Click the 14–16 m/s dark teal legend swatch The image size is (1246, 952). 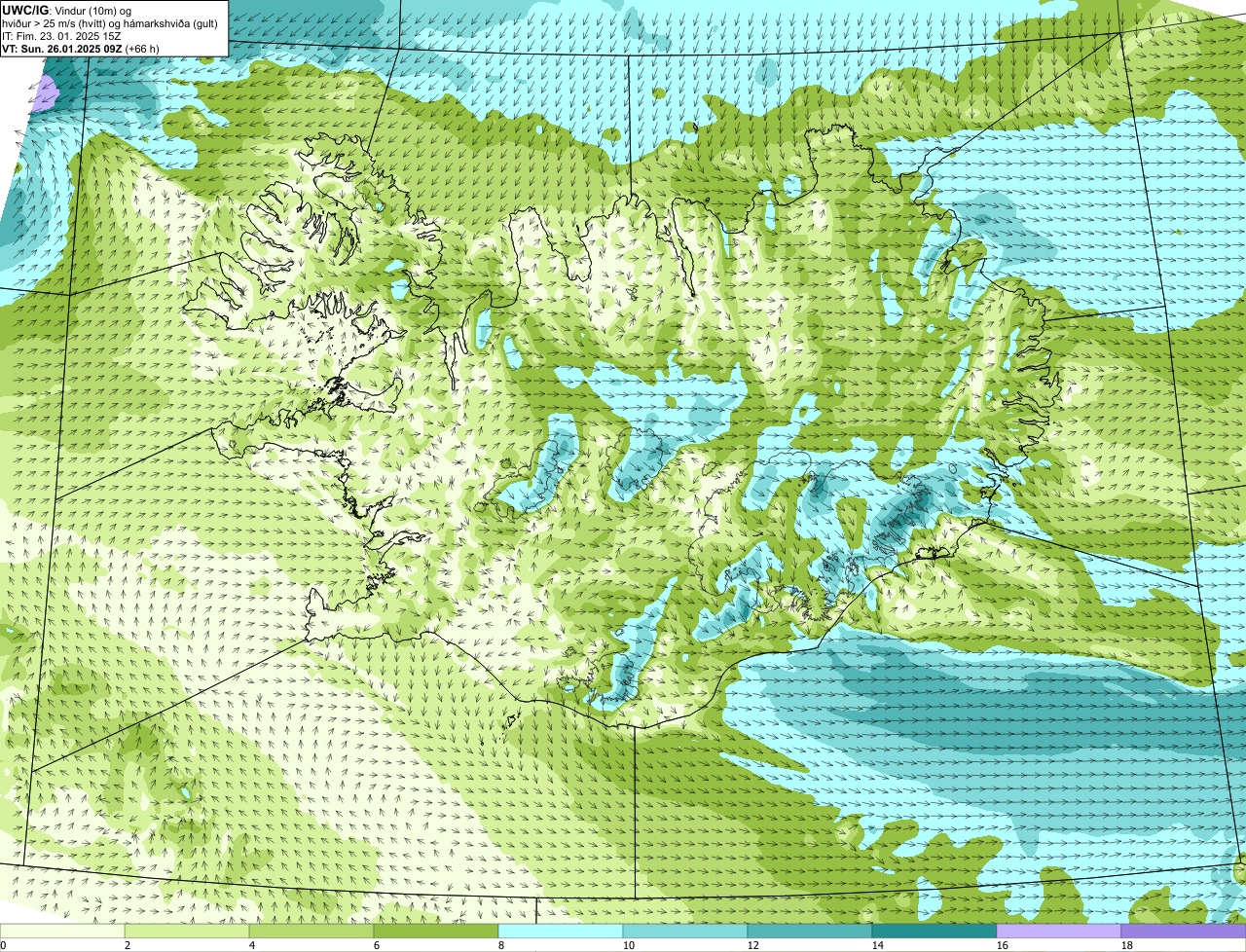tap(934, 932)
